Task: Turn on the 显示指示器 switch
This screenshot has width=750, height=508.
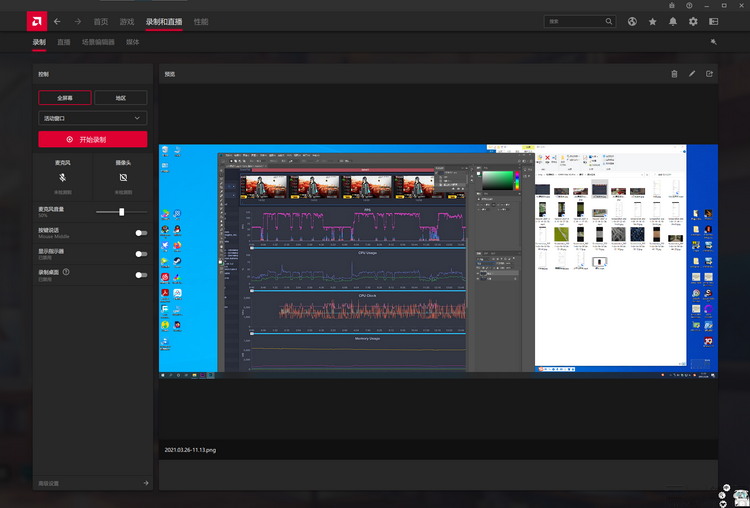Action: pos(140,254)
